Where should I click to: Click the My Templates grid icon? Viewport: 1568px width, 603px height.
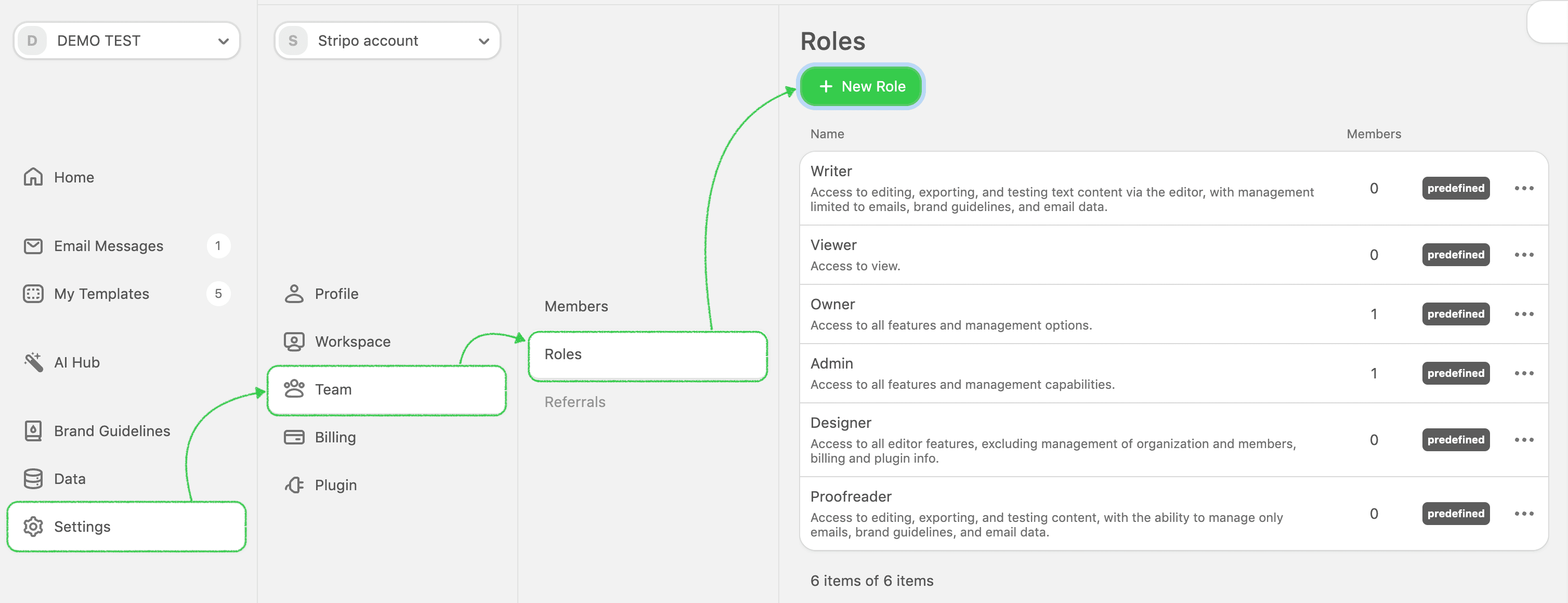(33, 293)
